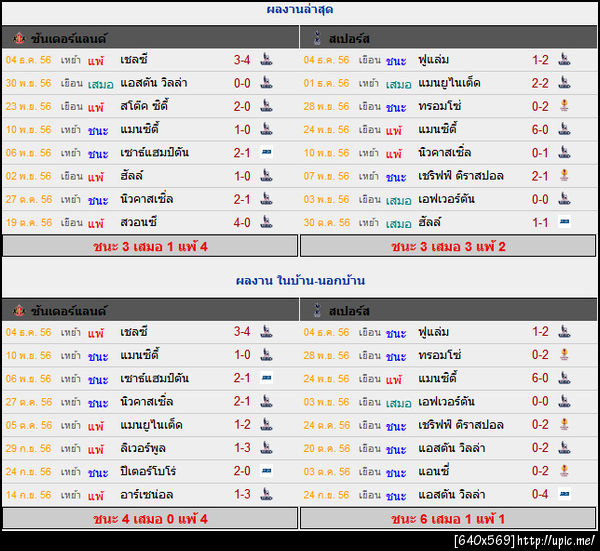Click the league icon in the อาร์เซน่อล 1-3 row
600x551 pixels.
[x=266, y=494]
